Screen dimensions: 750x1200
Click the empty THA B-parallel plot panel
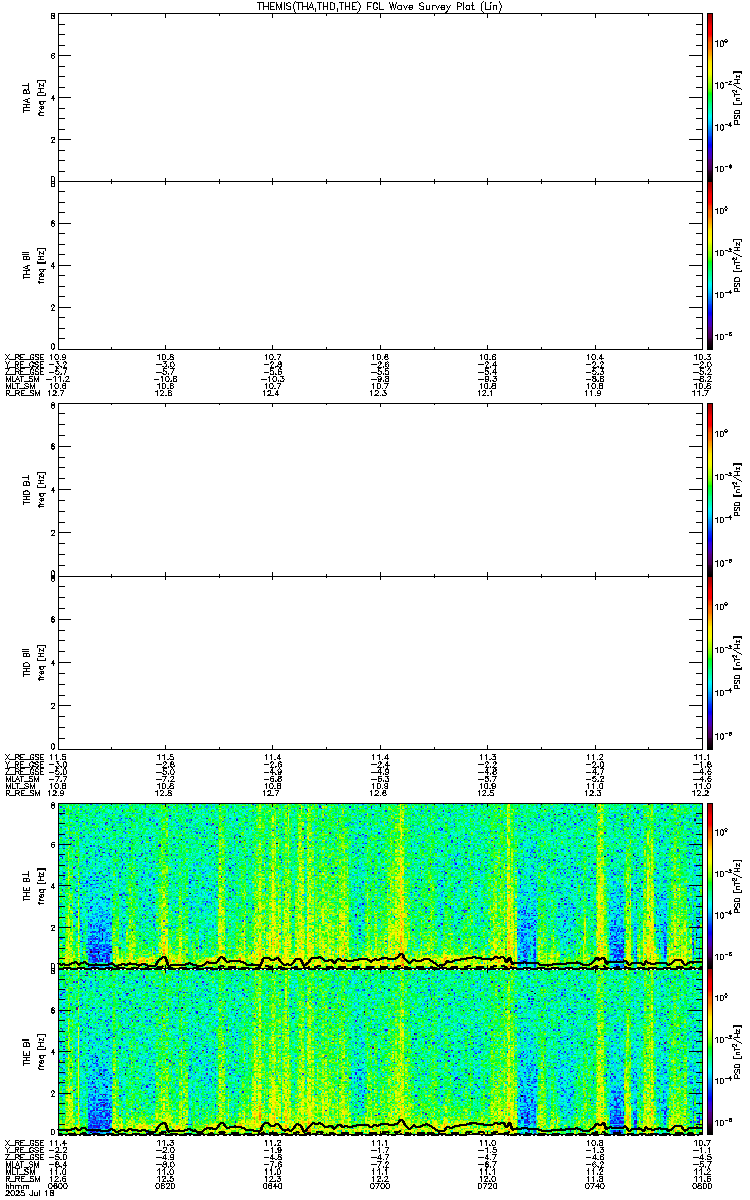(380, 263)
